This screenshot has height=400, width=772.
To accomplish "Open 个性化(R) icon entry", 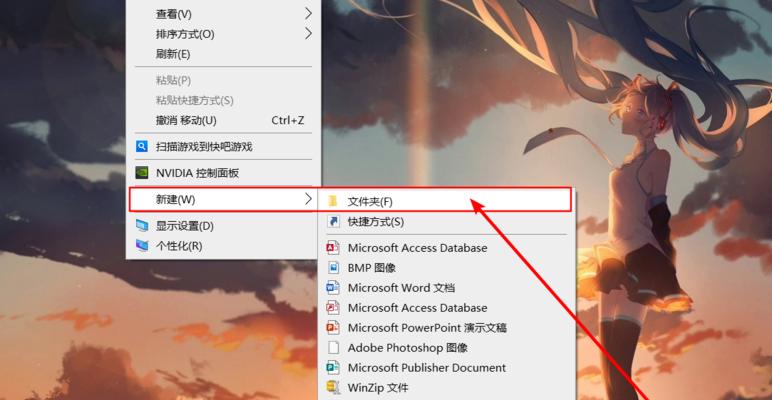I will pos(142,245).
